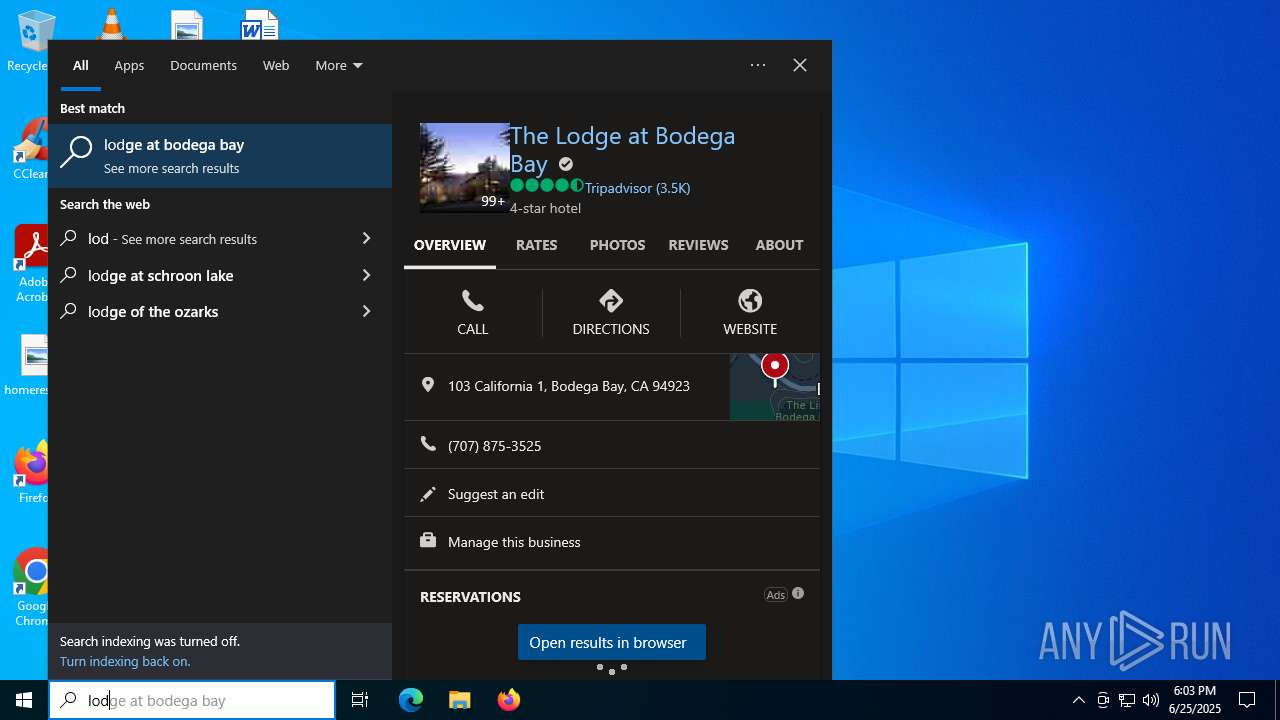Click Suggest an edit
1280x720 pixels.
tap(496, 494)
